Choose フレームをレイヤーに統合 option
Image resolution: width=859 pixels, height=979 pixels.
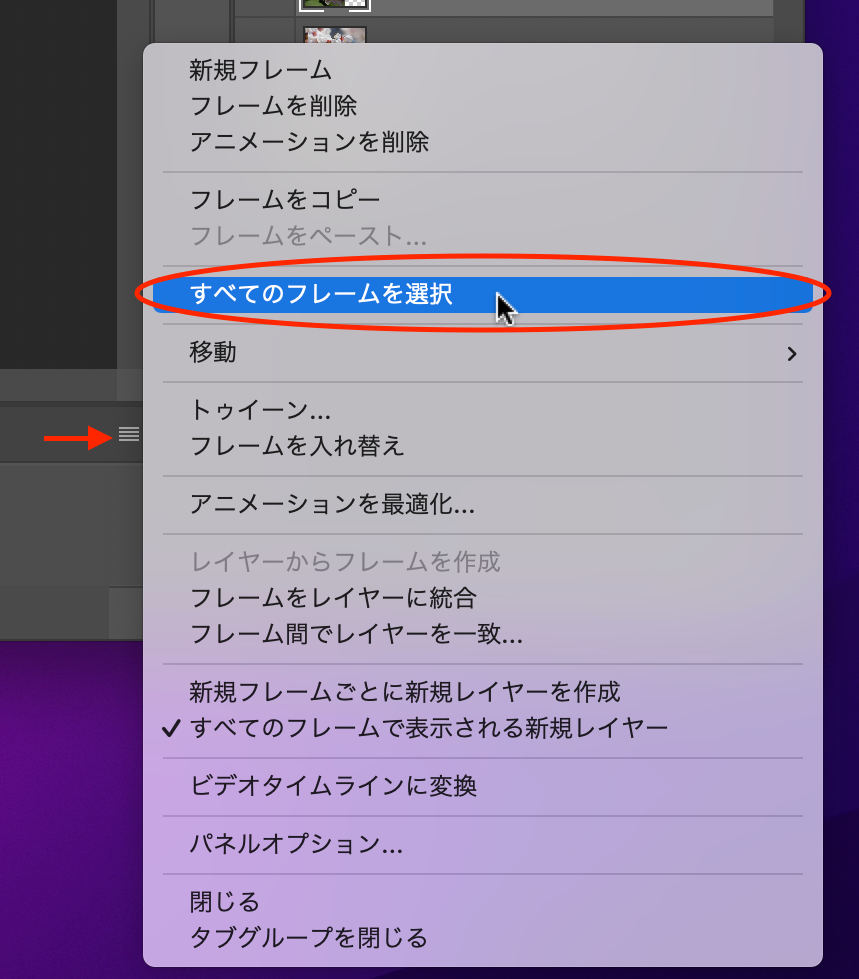[483, 598]
